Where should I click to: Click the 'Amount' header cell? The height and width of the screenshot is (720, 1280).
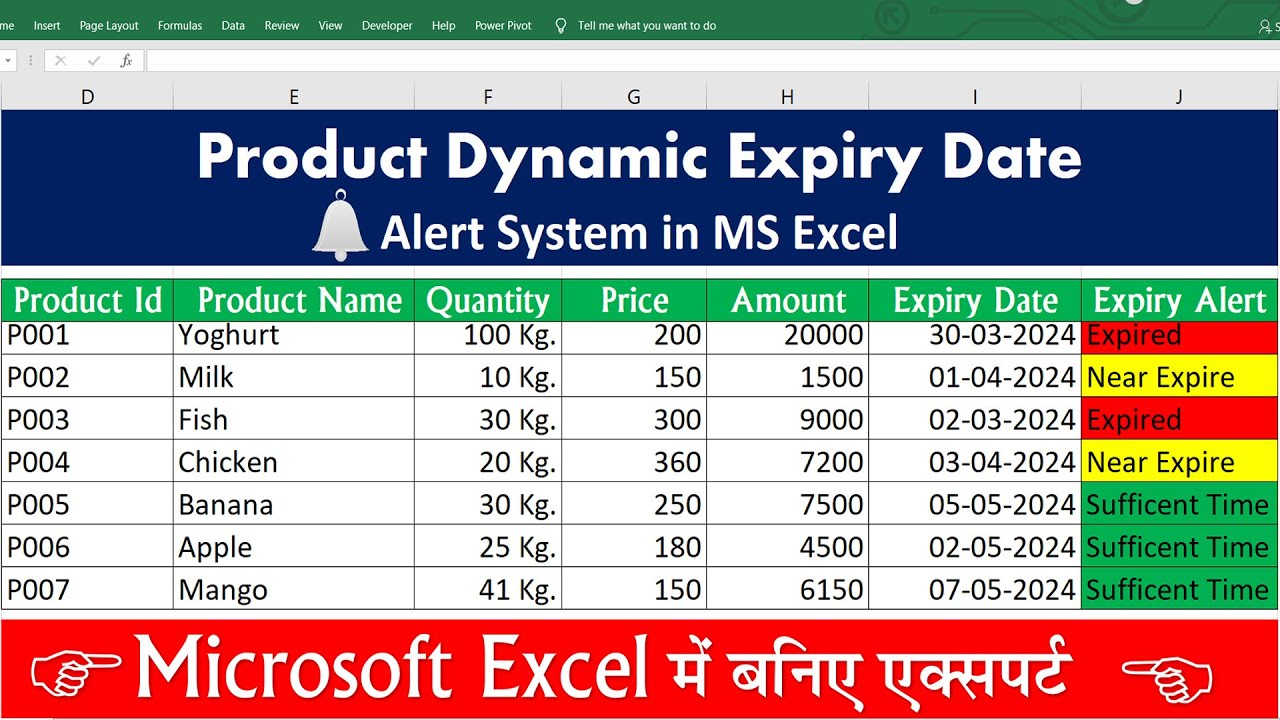click(x=787, y=300)
